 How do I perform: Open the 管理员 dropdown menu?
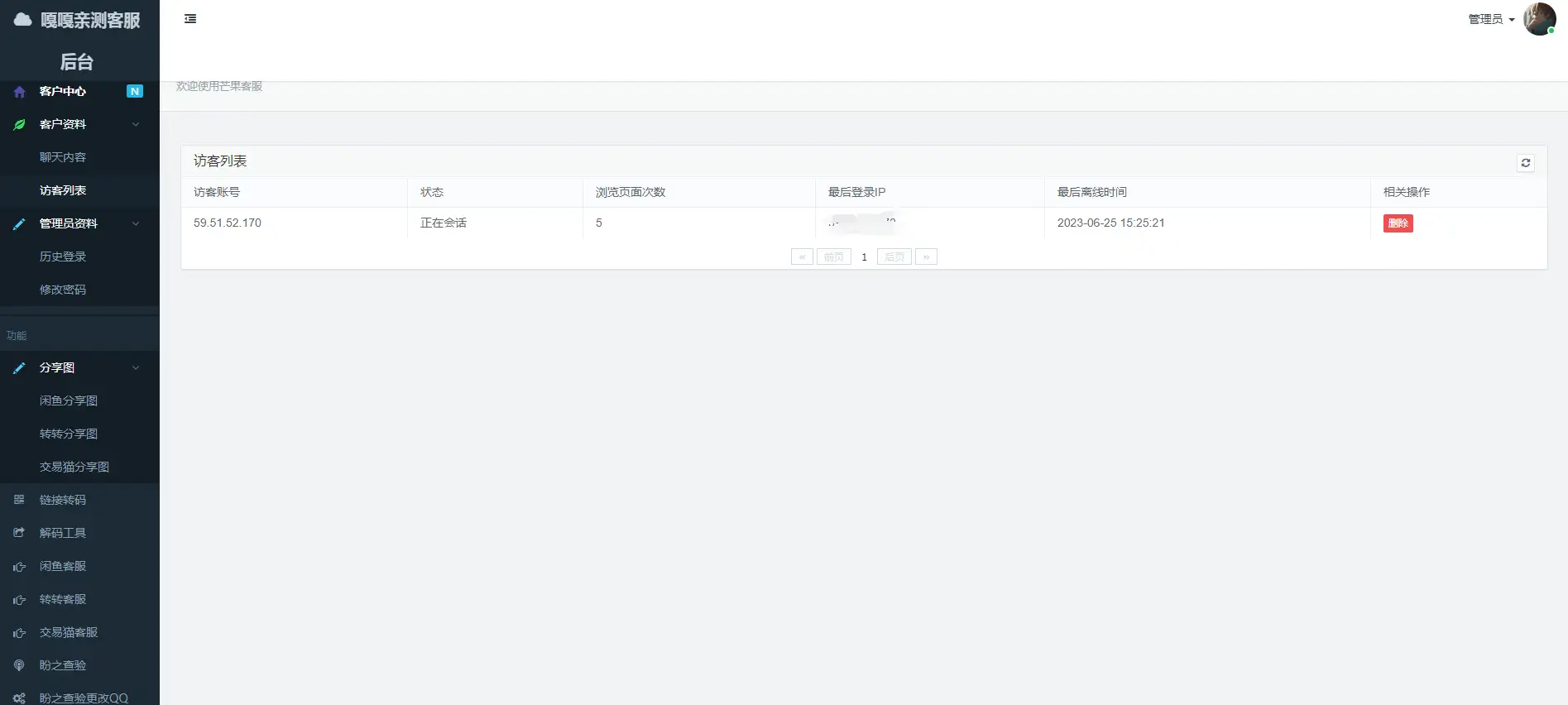1491,19
